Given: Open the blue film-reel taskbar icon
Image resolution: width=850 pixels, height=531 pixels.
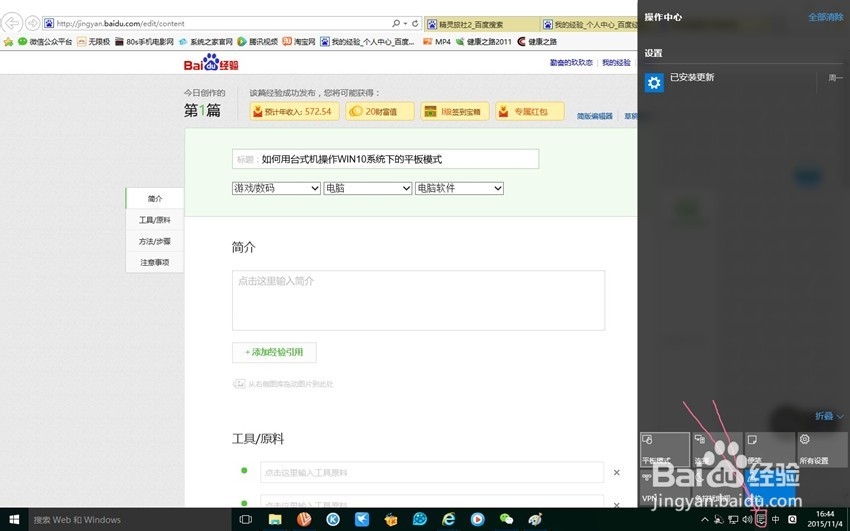Looking at the screenshot, I should point(420,520).
